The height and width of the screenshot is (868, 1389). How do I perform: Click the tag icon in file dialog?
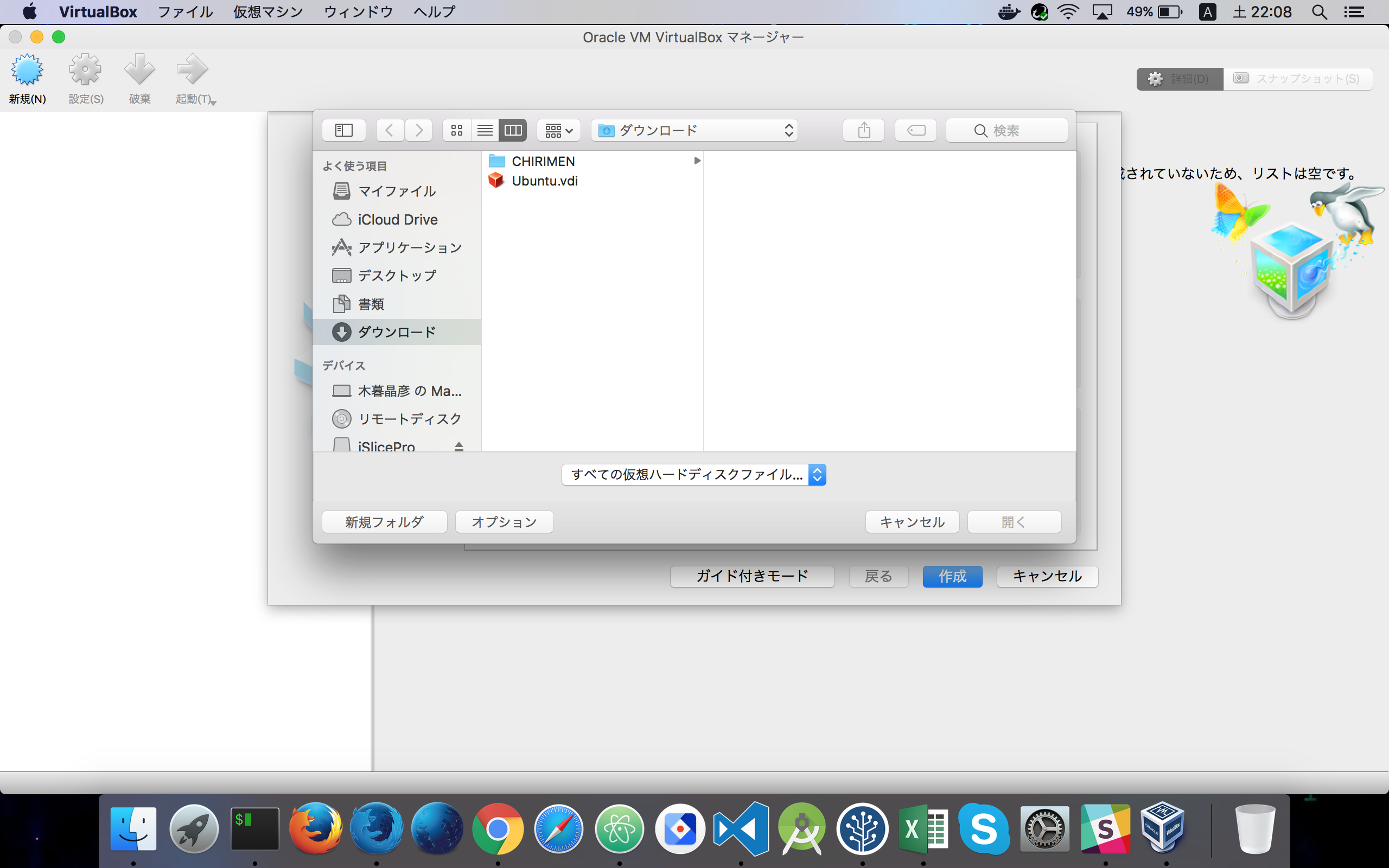pyautogui.click(x=915, y=130)
